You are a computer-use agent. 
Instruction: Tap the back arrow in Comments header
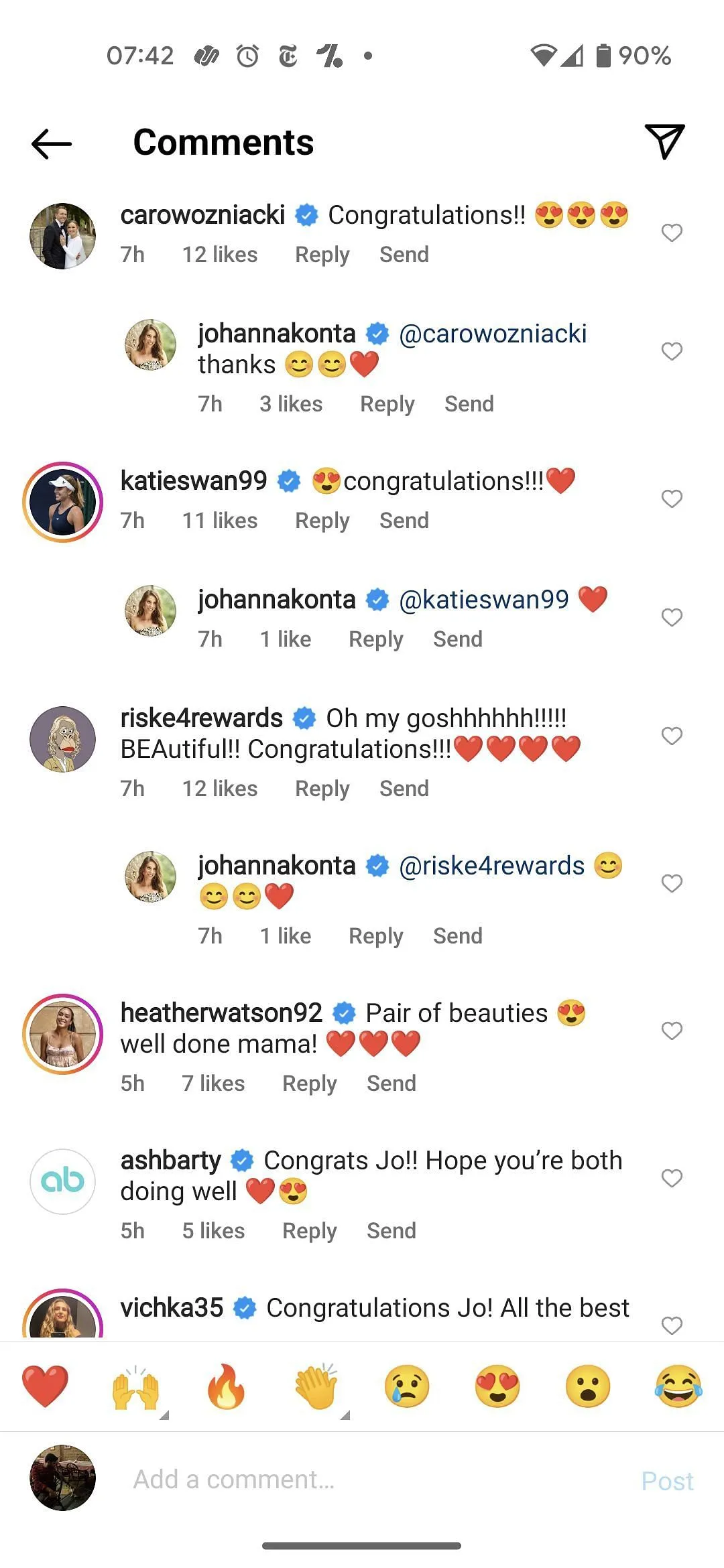(x=52, y=143)
